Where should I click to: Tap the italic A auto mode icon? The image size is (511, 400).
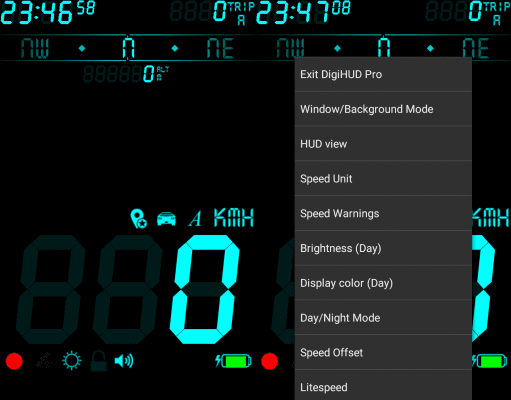point(195,219)
